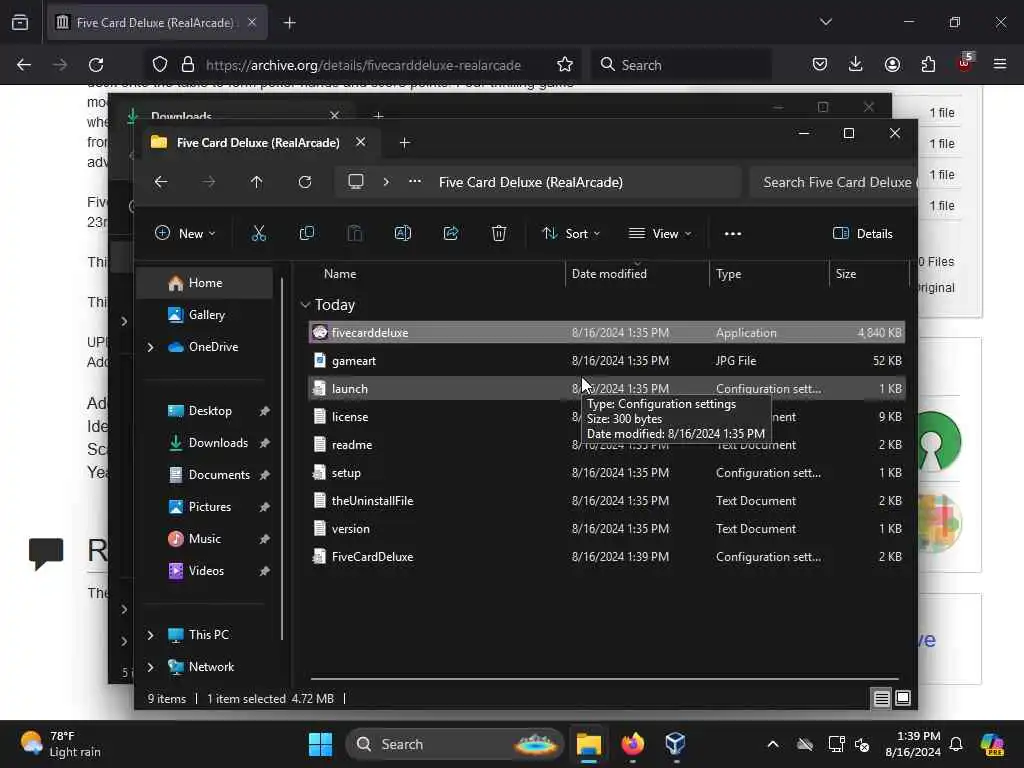Select the setup configuration file
1024x768 pixels.
pyautogui.click(x=606, y=473)
